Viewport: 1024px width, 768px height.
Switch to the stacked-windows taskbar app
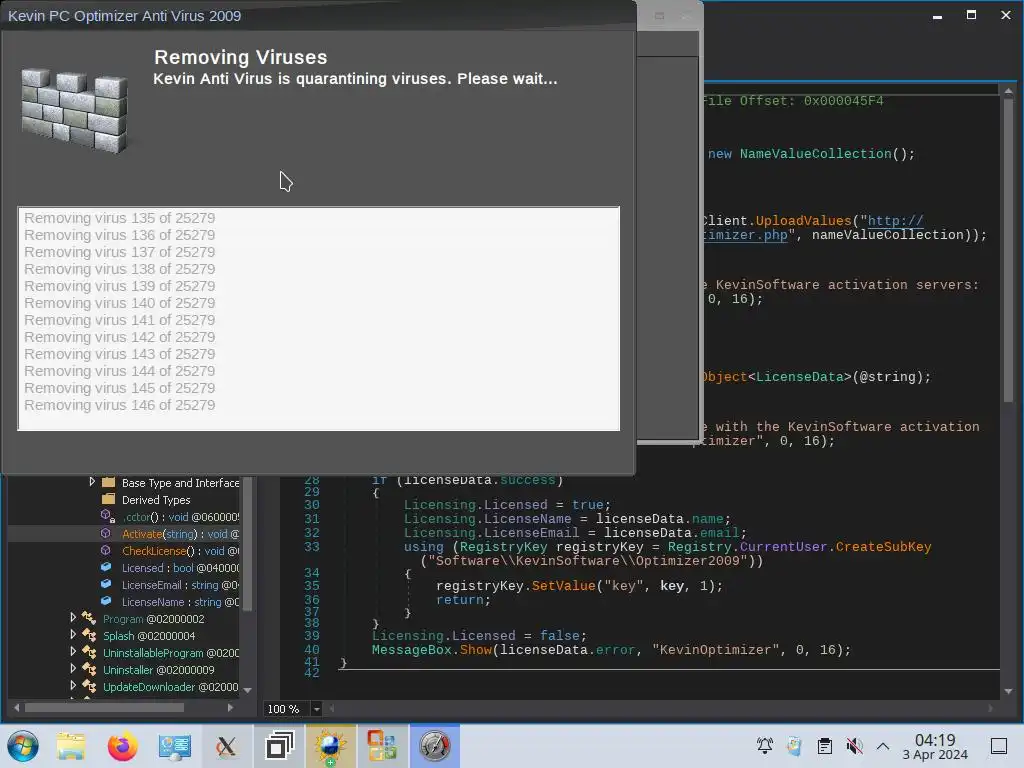coord(279,746)
